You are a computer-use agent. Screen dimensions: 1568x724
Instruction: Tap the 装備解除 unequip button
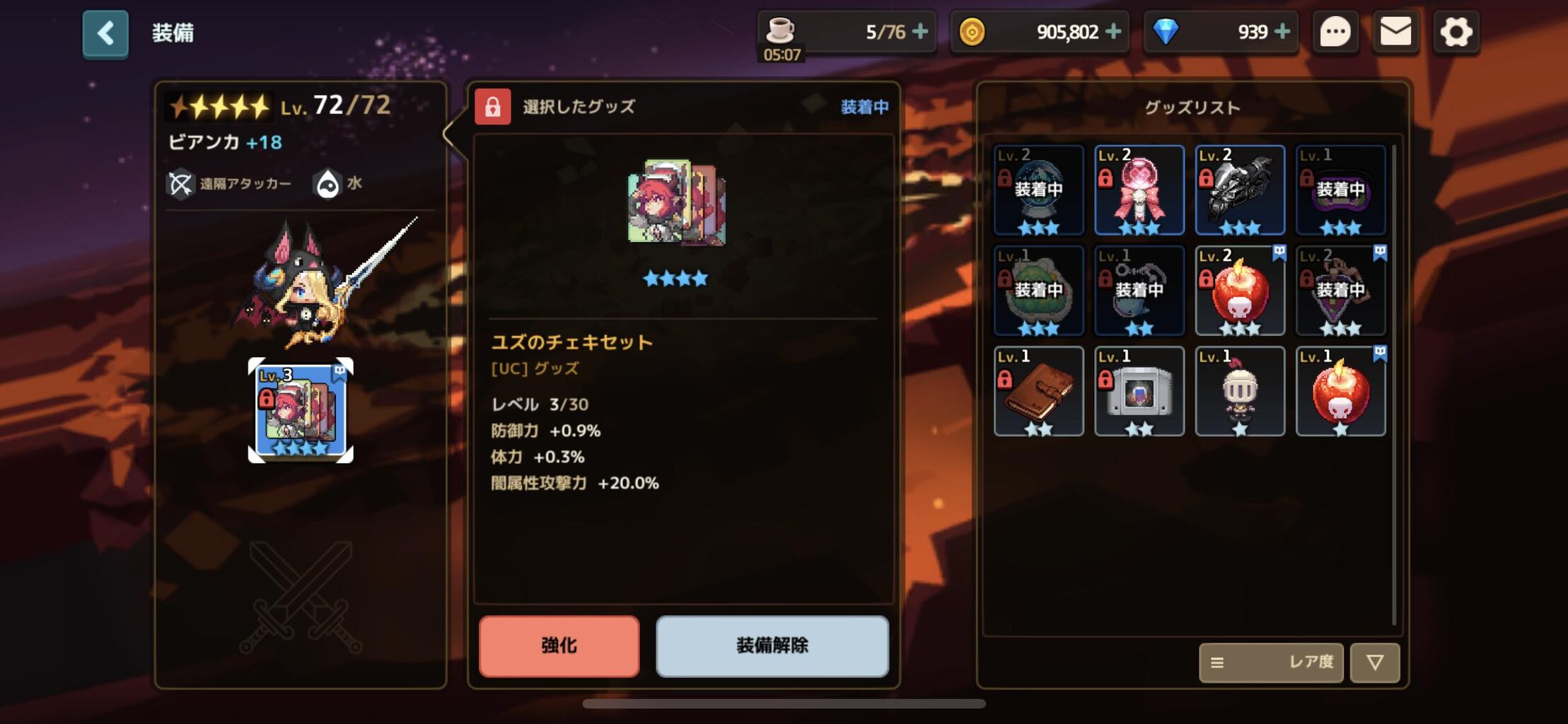click(x=772, y=646)
